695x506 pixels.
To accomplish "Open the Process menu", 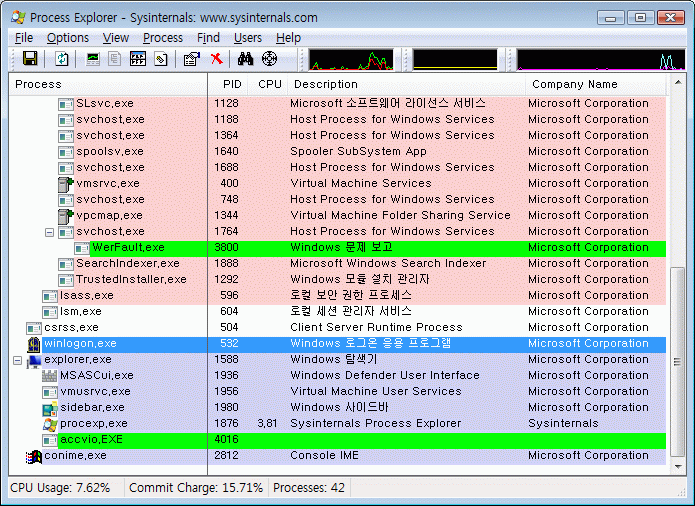I will (x=163, y=38).
